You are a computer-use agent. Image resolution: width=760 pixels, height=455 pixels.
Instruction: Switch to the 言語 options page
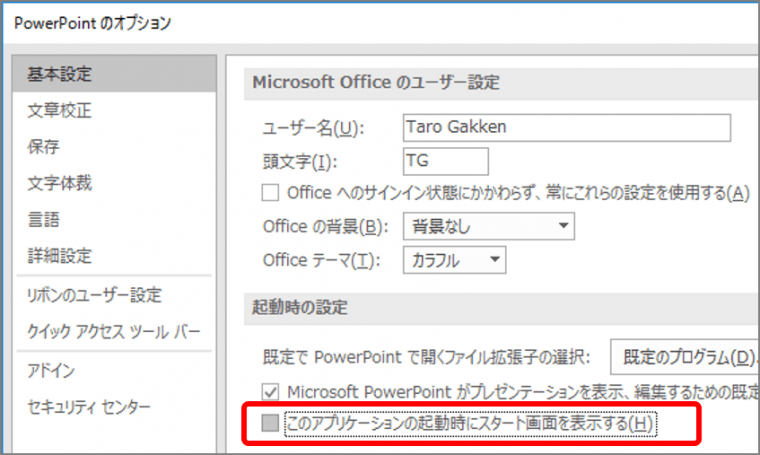coord(43,220)
